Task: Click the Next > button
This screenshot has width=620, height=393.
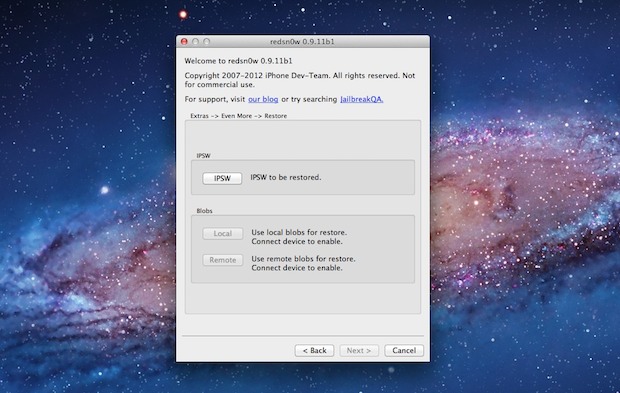Action: [x=359, y=350]
